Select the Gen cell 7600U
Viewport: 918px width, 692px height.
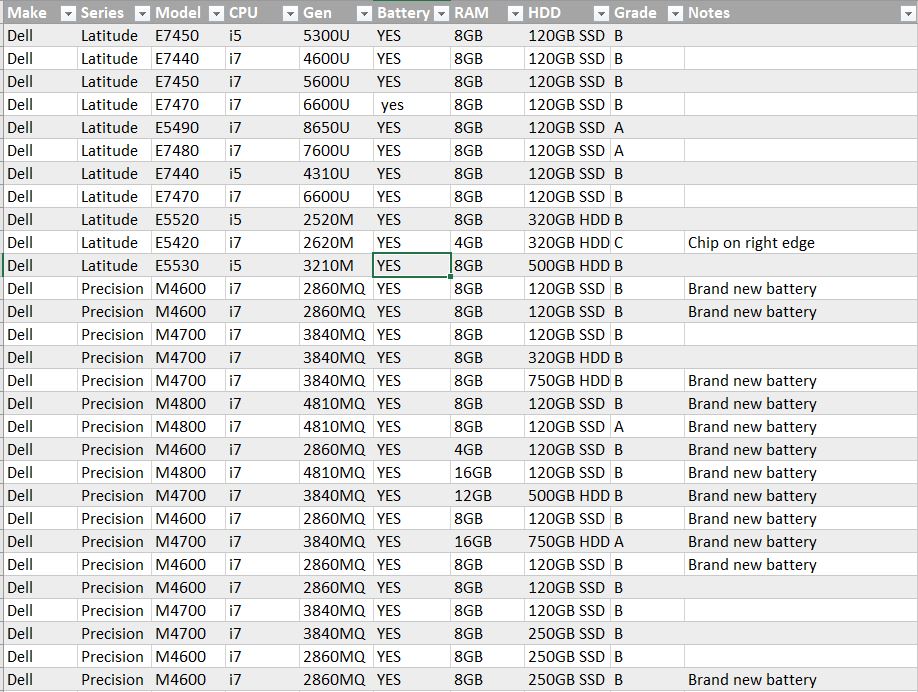coord(337,150)
